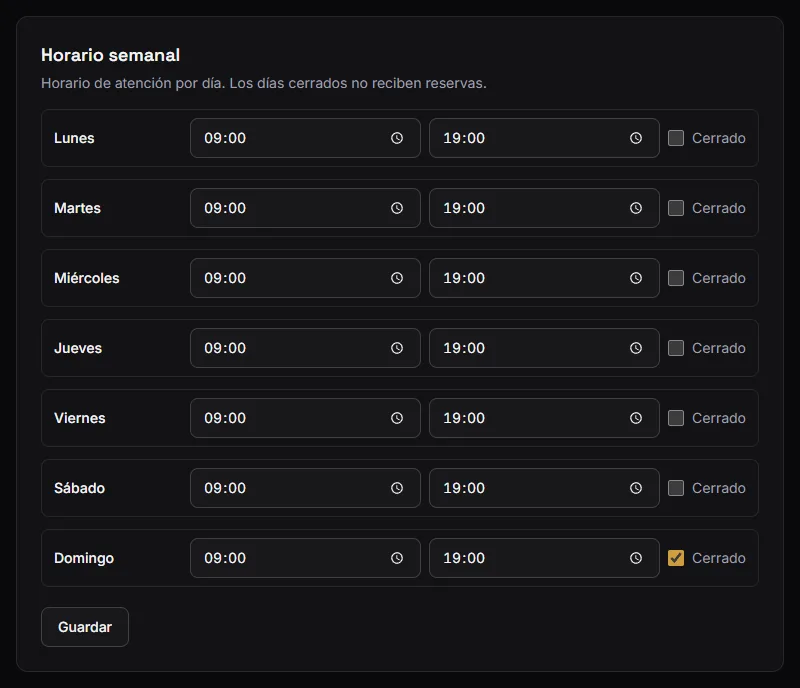The image size is (800, 688).
Task: Focus the Martes 19:00 closing time field
Action: 544,208
